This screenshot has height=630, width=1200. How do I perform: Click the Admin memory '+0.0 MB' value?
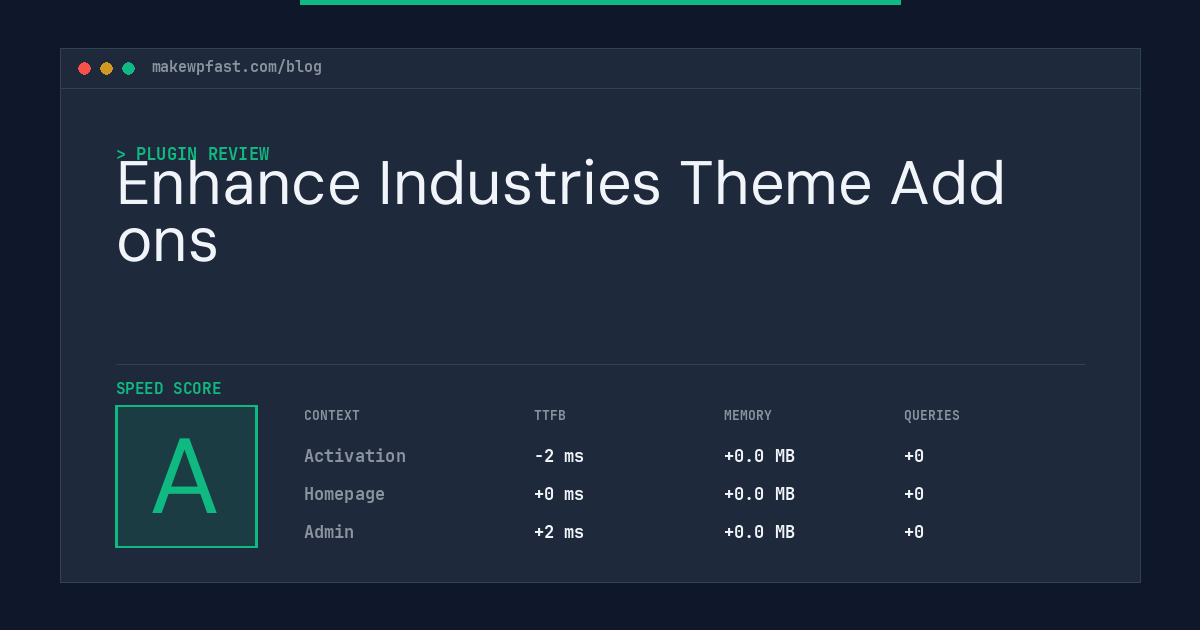point(759,532)
